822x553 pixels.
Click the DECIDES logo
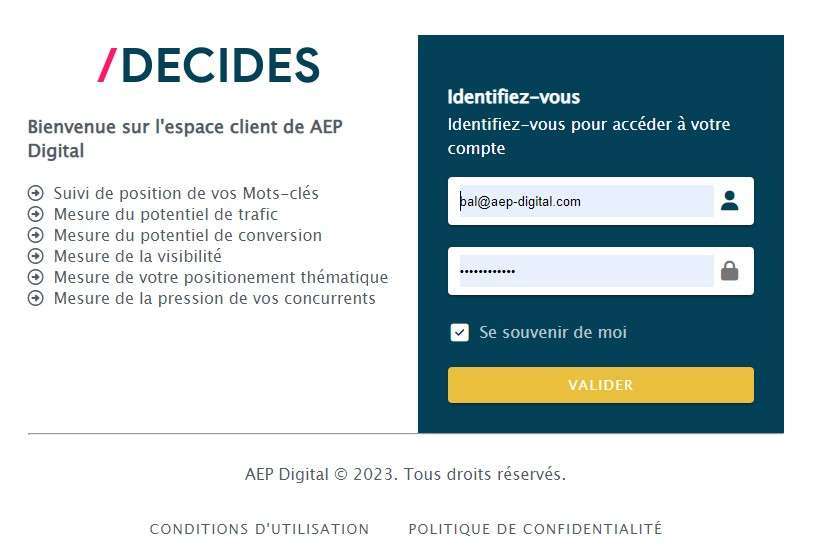coord(208,65)
